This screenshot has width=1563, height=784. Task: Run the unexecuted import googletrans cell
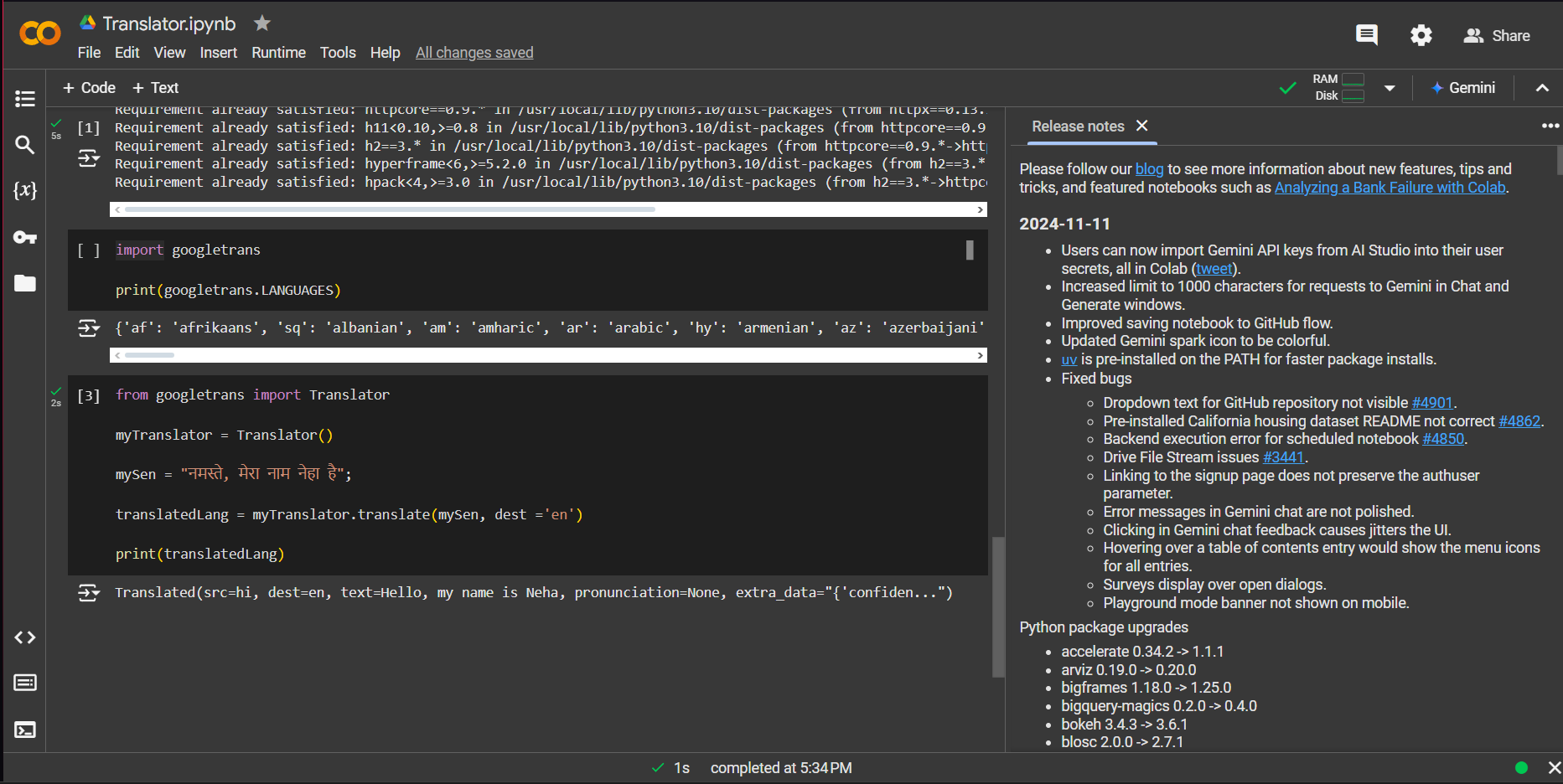pos(88,250)
